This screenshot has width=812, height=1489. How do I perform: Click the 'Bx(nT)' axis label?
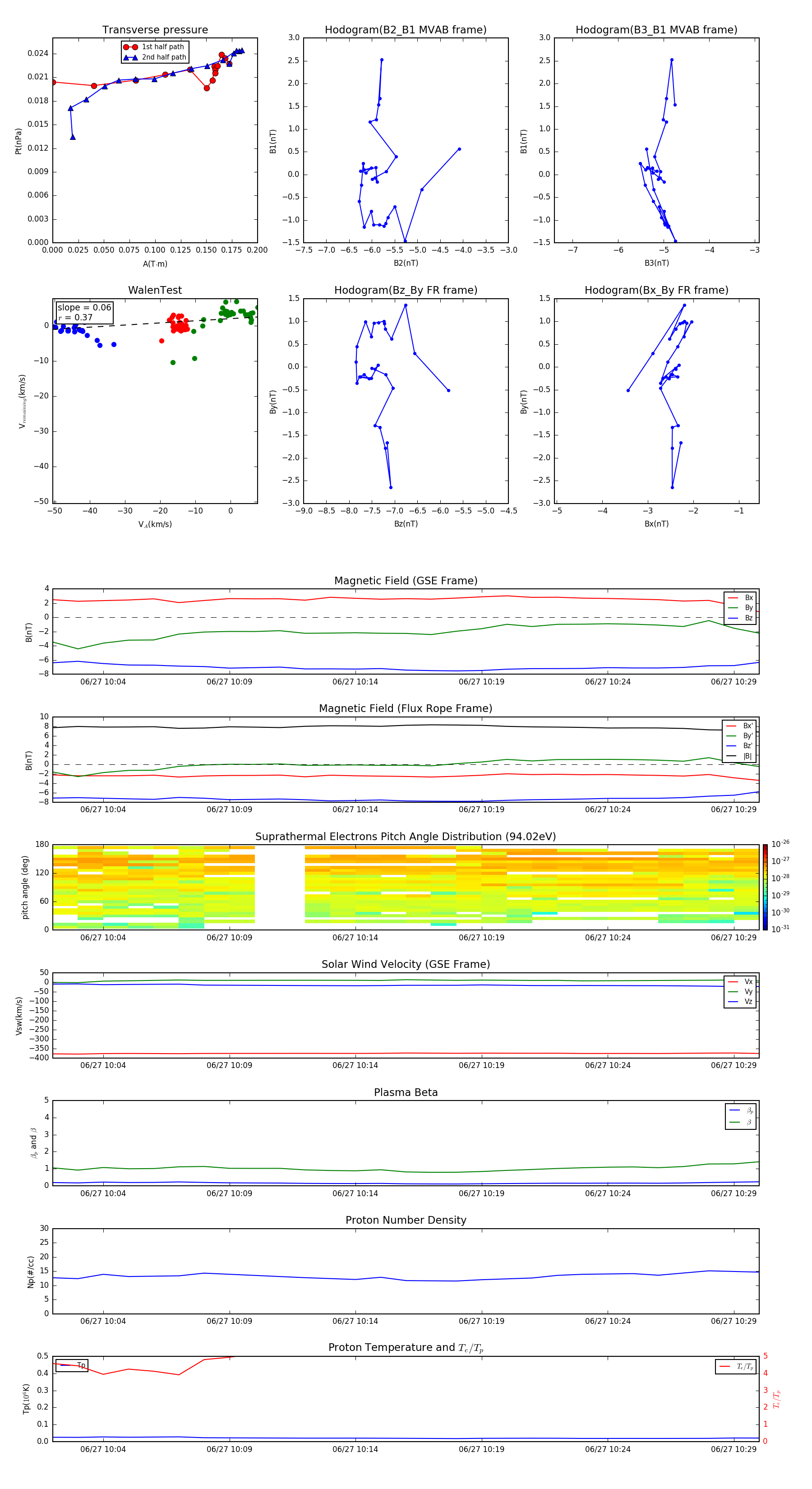coord(656,524)
